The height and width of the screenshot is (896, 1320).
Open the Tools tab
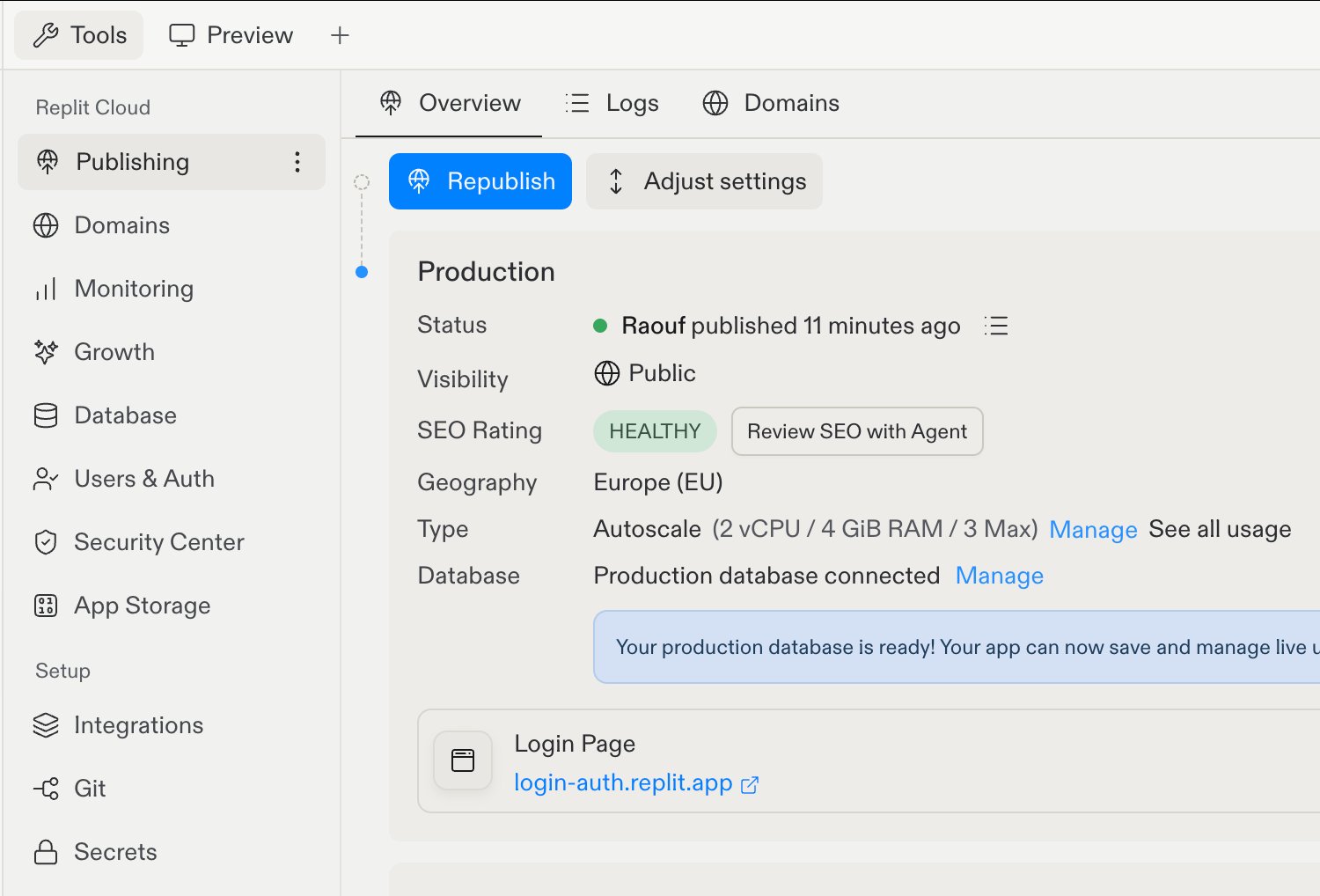click(x=79, y=35)
